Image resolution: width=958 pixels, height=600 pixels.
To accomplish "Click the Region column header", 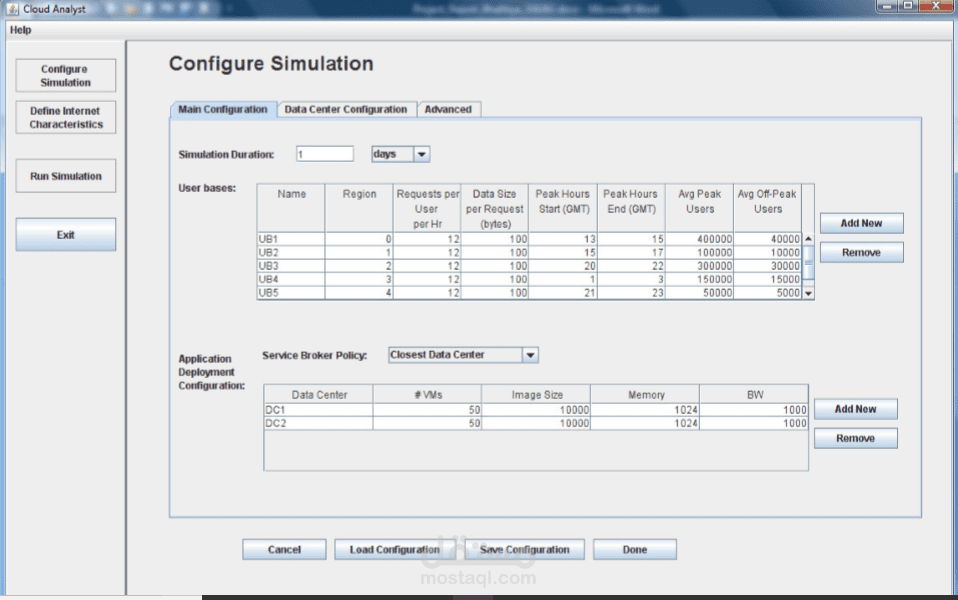I will (x=359, y=208).
